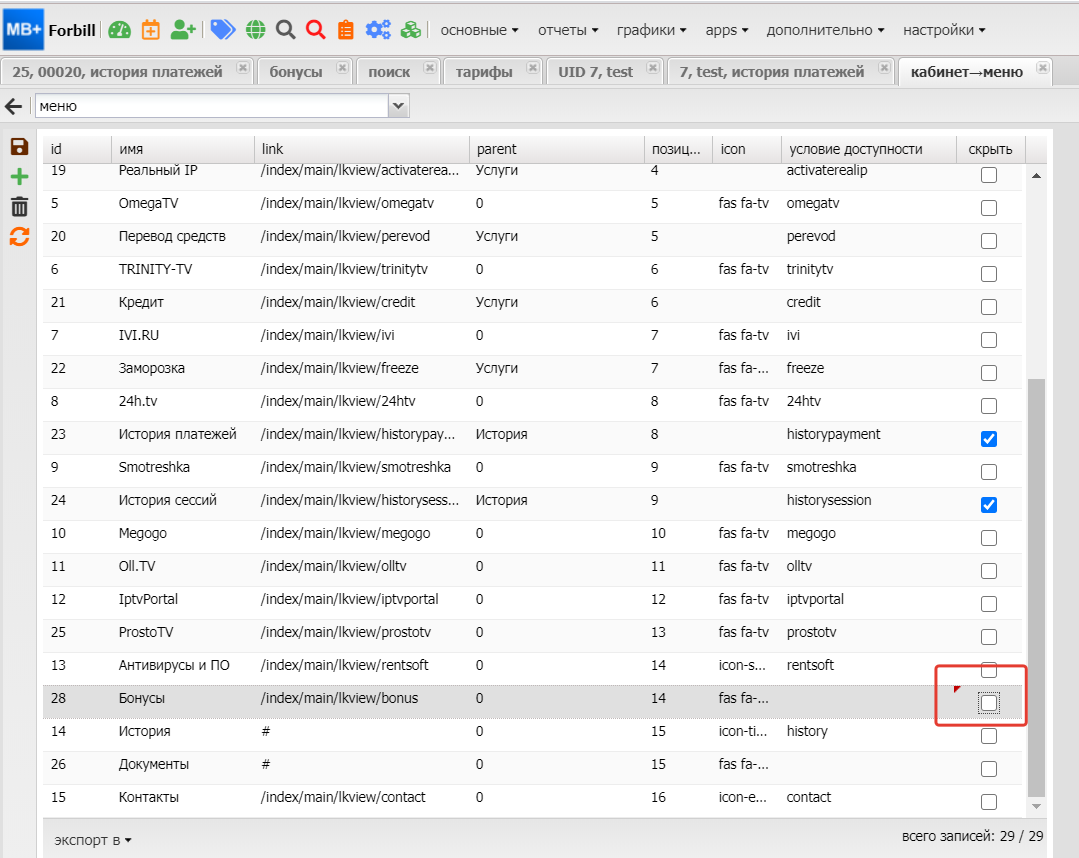Image resolution: width=1079 pixels, height=858 pixels.
Task: Switch to the тарифы tab
Action: [x=484, y=72]
